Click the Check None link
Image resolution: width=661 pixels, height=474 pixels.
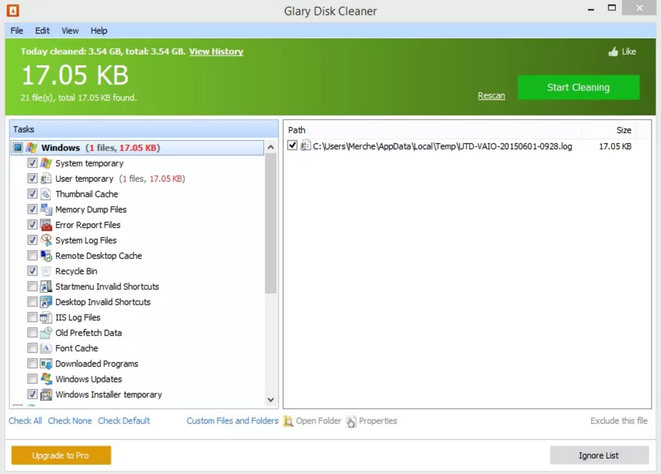click(x=70, y=421)
